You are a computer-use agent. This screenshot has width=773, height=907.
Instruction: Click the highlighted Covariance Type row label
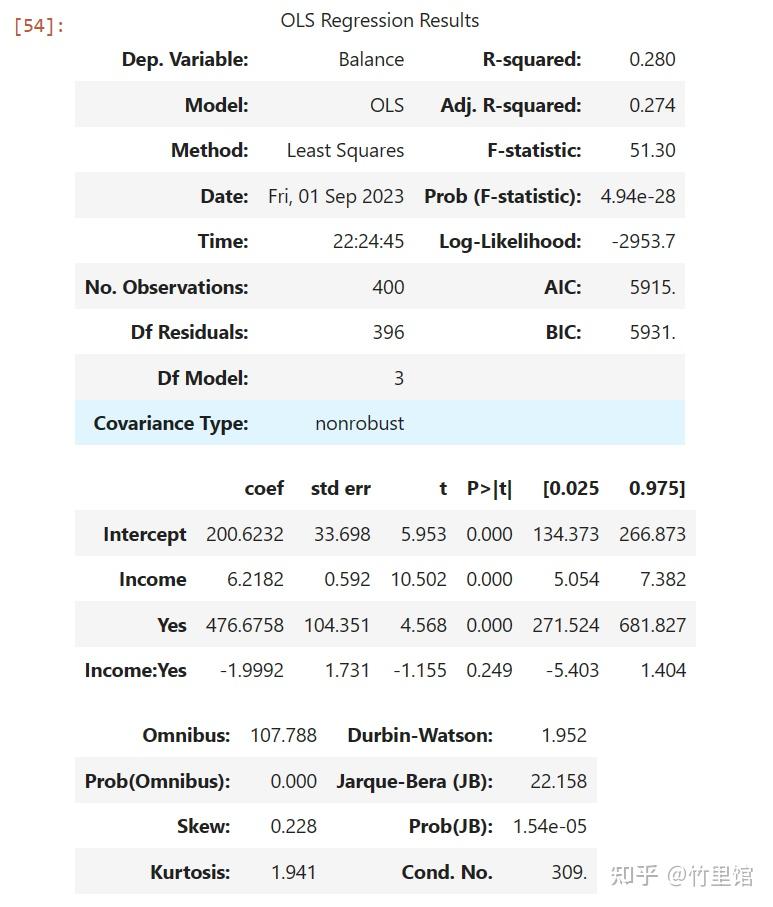click(x=171, y=423)
